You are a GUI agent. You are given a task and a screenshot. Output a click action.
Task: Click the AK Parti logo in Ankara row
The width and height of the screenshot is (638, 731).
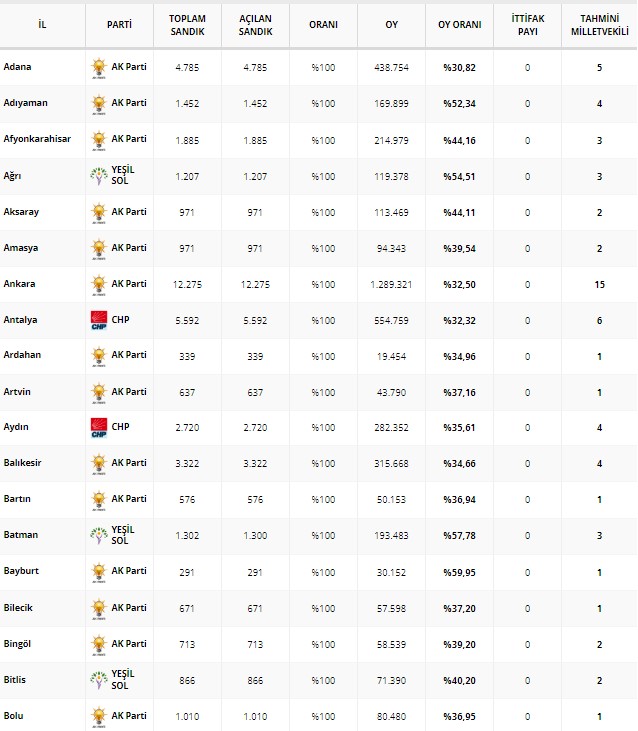(99, 284)
